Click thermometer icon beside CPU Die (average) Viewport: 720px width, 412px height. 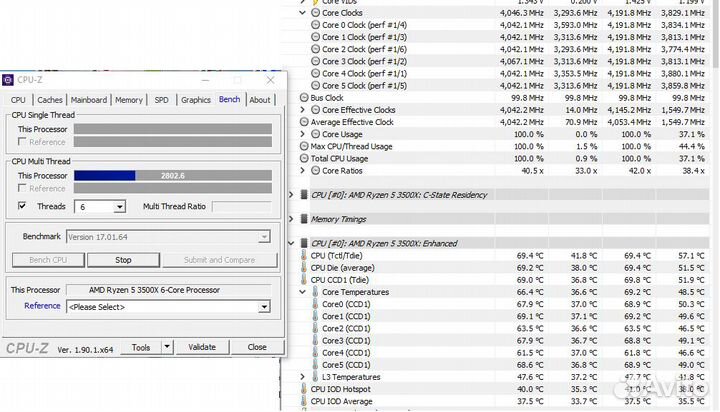304,268
